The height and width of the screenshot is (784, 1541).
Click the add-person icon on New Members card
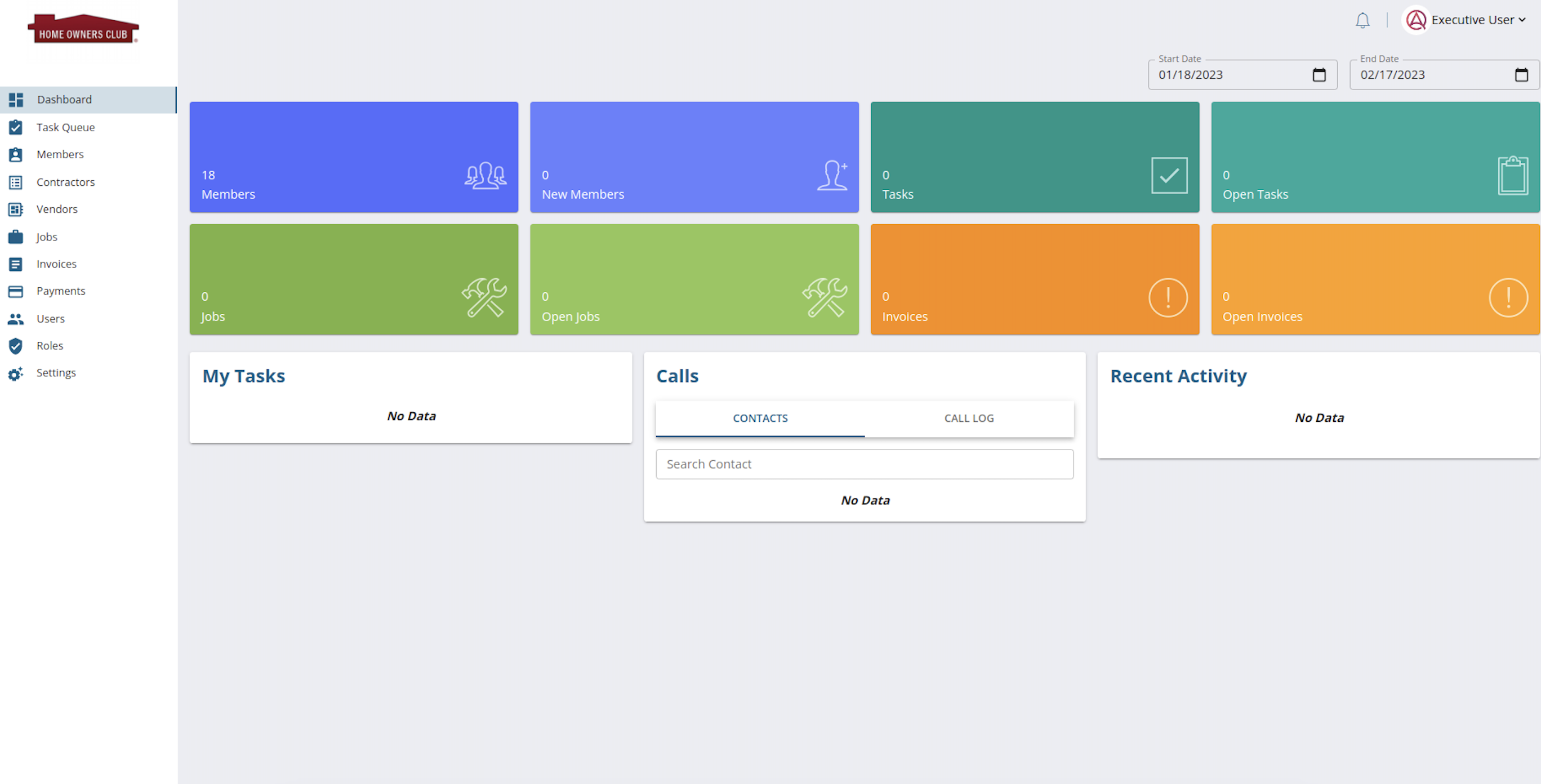(x=832, y=176)
